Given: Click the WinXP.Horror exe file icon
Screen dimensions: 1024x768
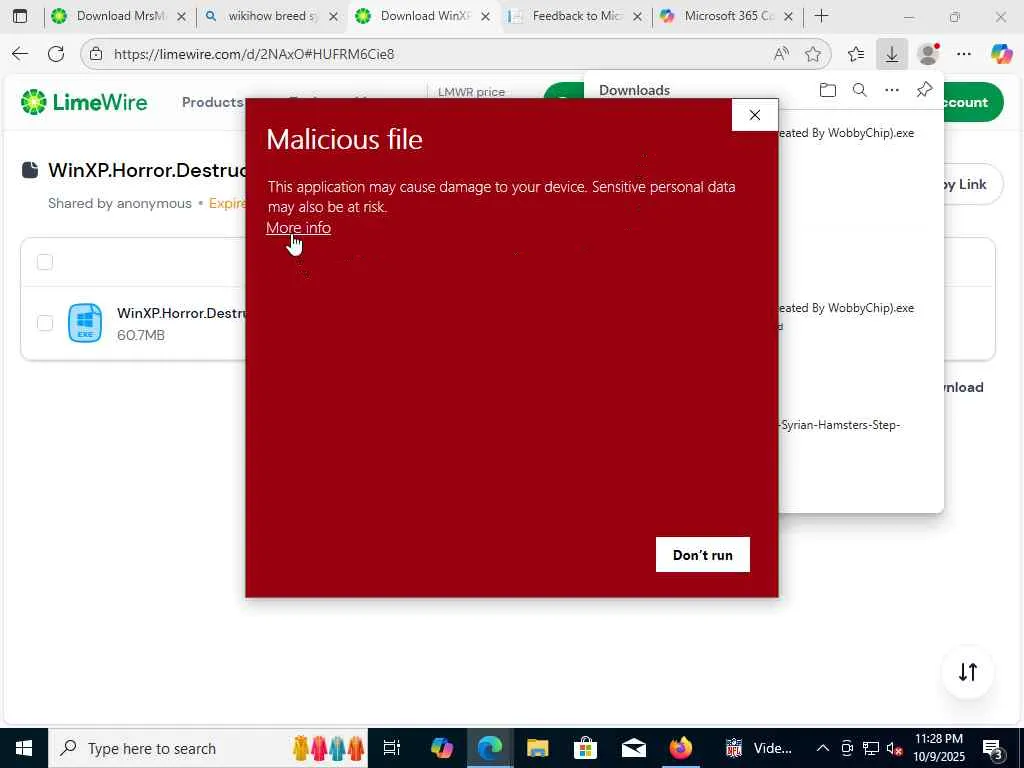Looking at the screenshot, I should click(85, 323).
